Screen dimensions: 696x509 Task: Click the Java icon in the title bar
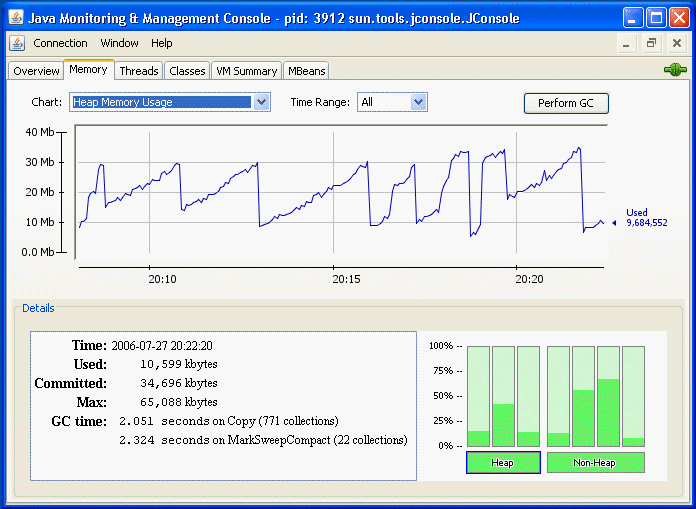17,18
